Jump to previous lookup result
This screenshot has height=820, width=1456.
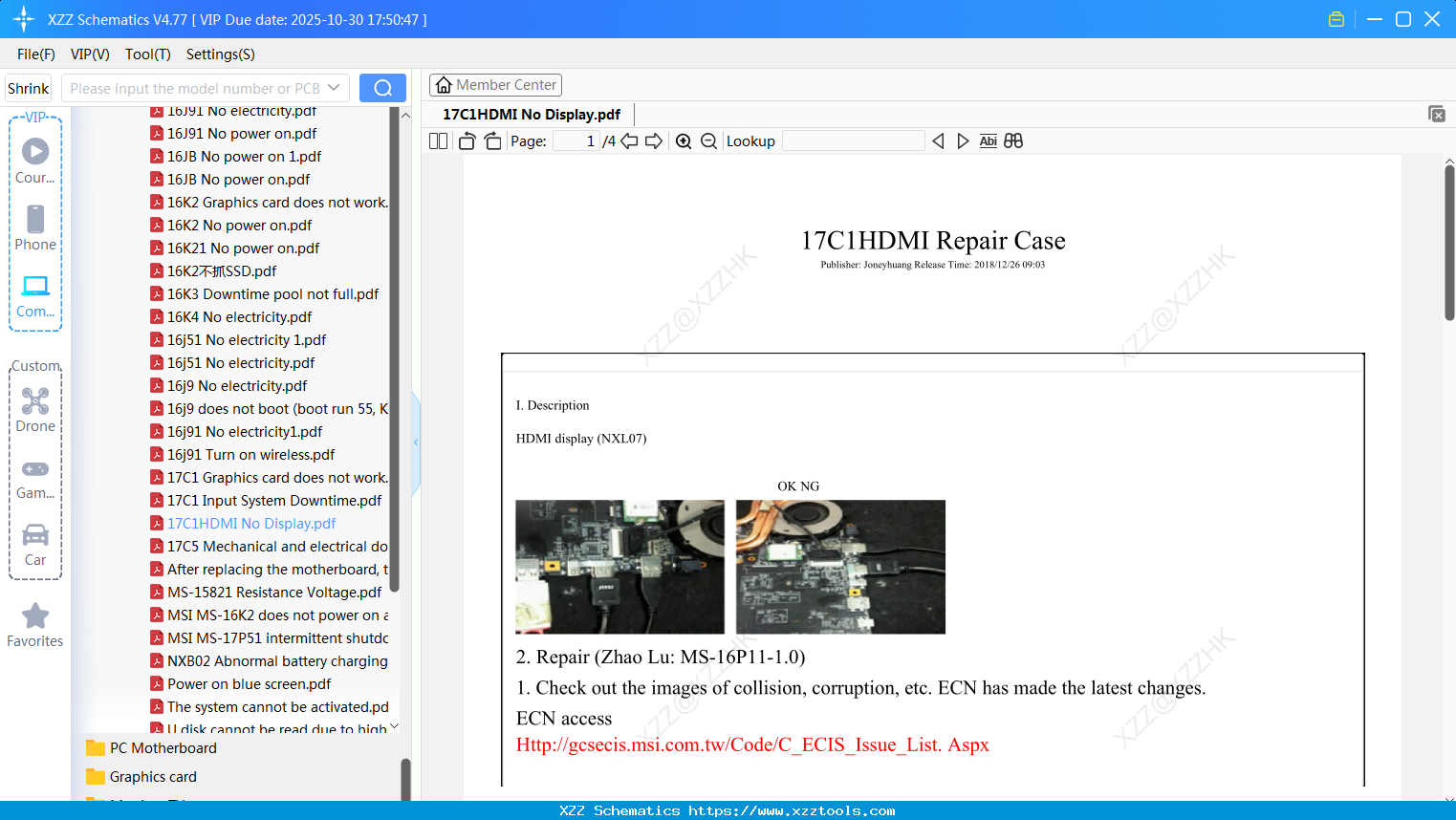[938, 141]
